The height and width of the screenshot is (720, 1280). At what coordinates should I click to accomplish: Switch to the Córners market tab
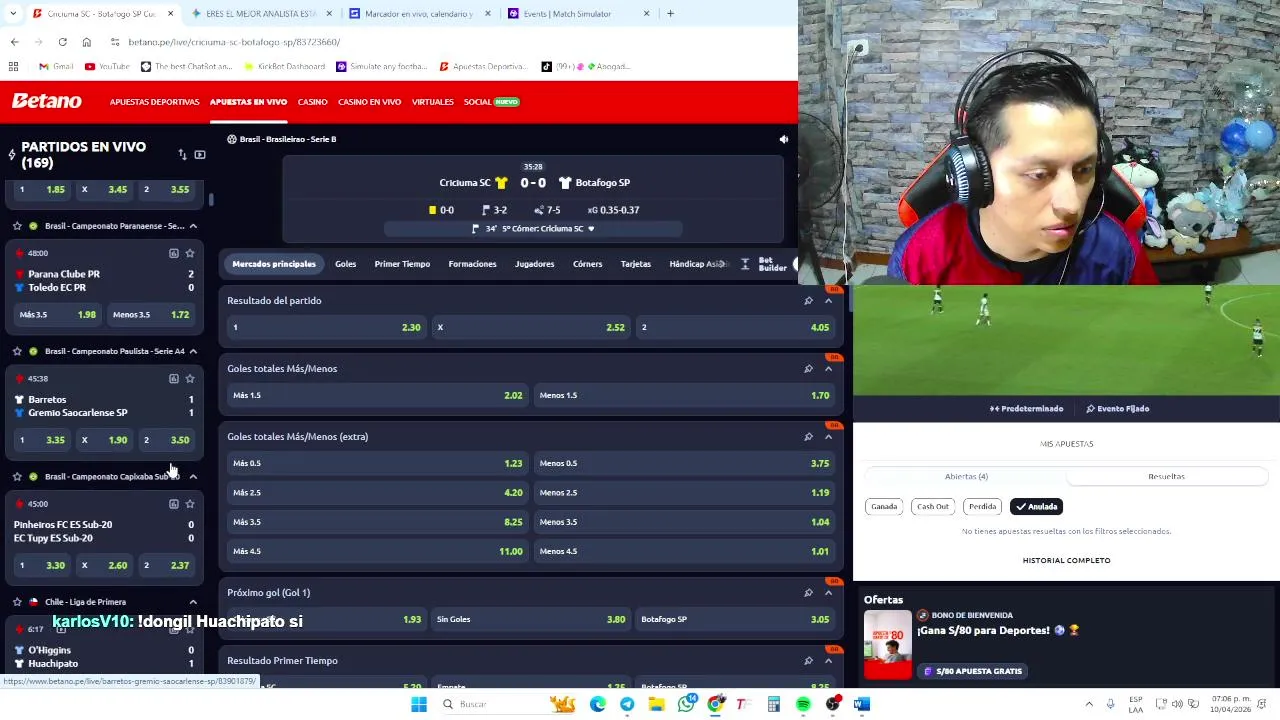587,264
